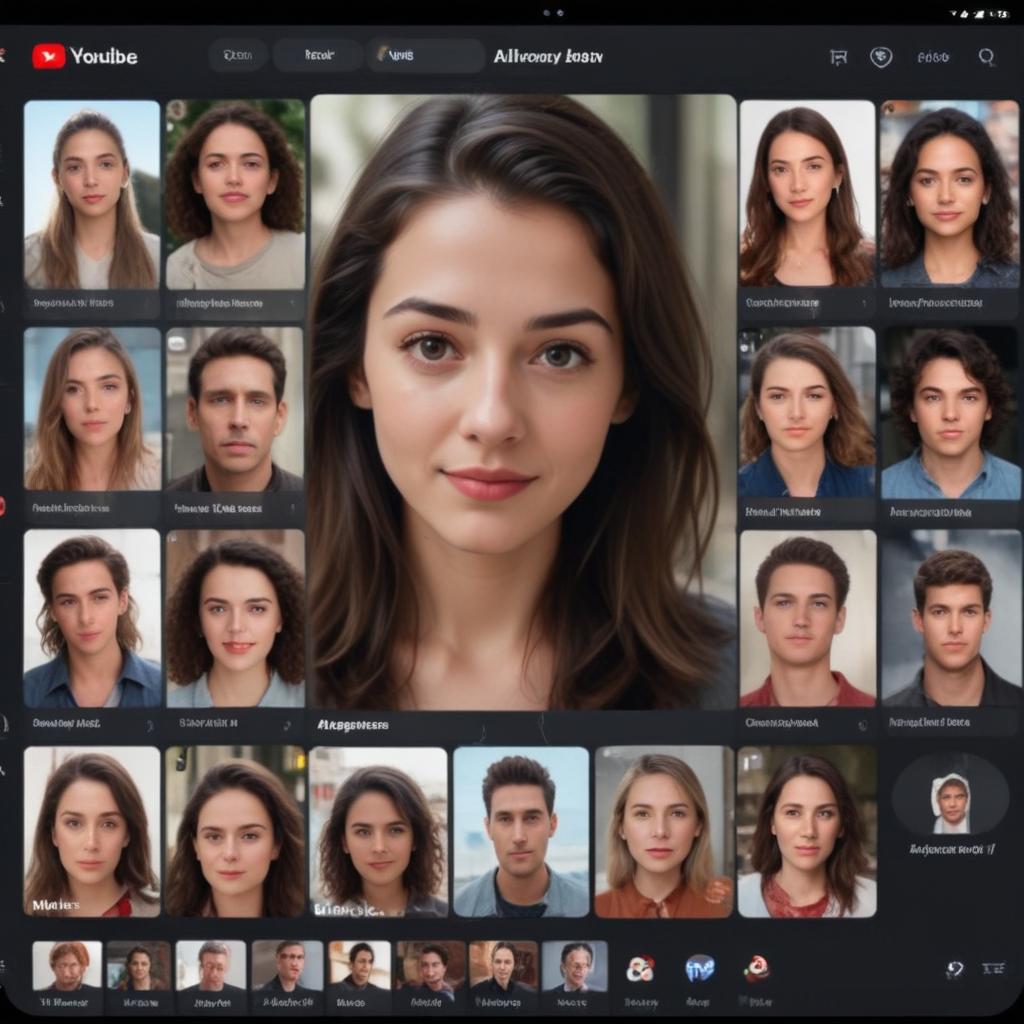Viewport: 1024px width, 1024px height.
Task: Click the blue circular TV channel icon
Action: point(699,968)
